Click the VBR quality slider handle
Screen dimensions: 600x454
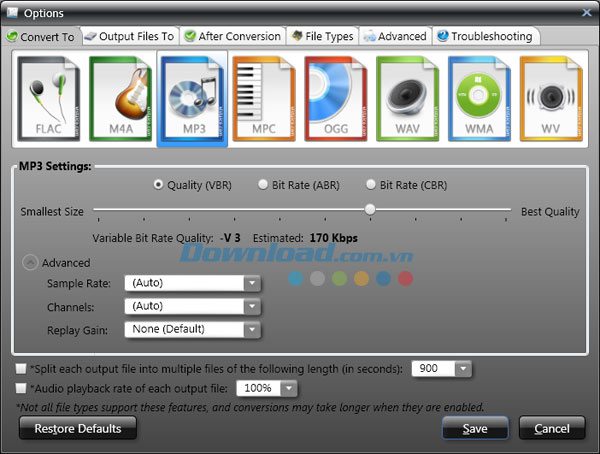(x=370, y=210)
